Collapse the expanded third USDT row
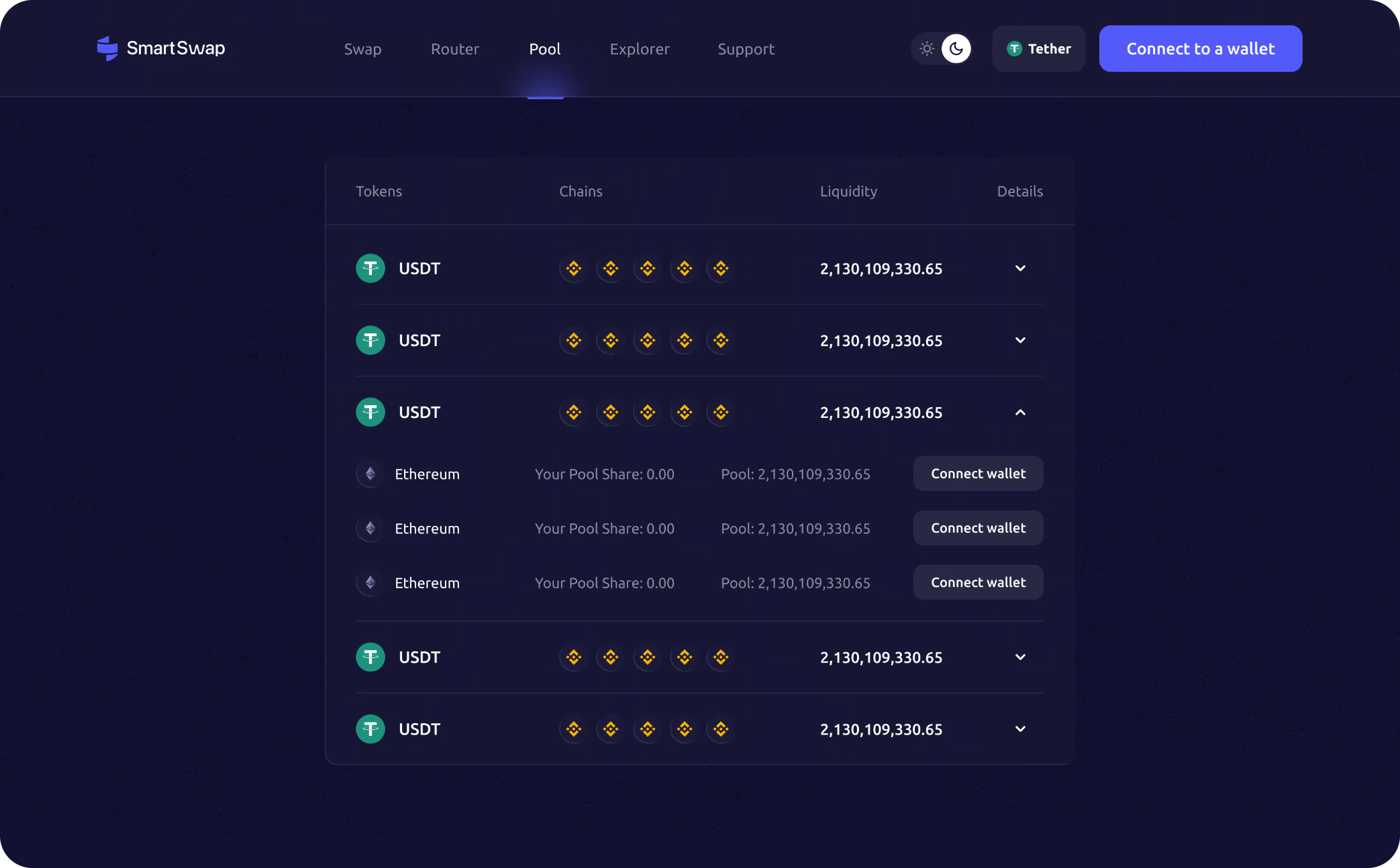1400x868 pixels. click(1020, 412)
